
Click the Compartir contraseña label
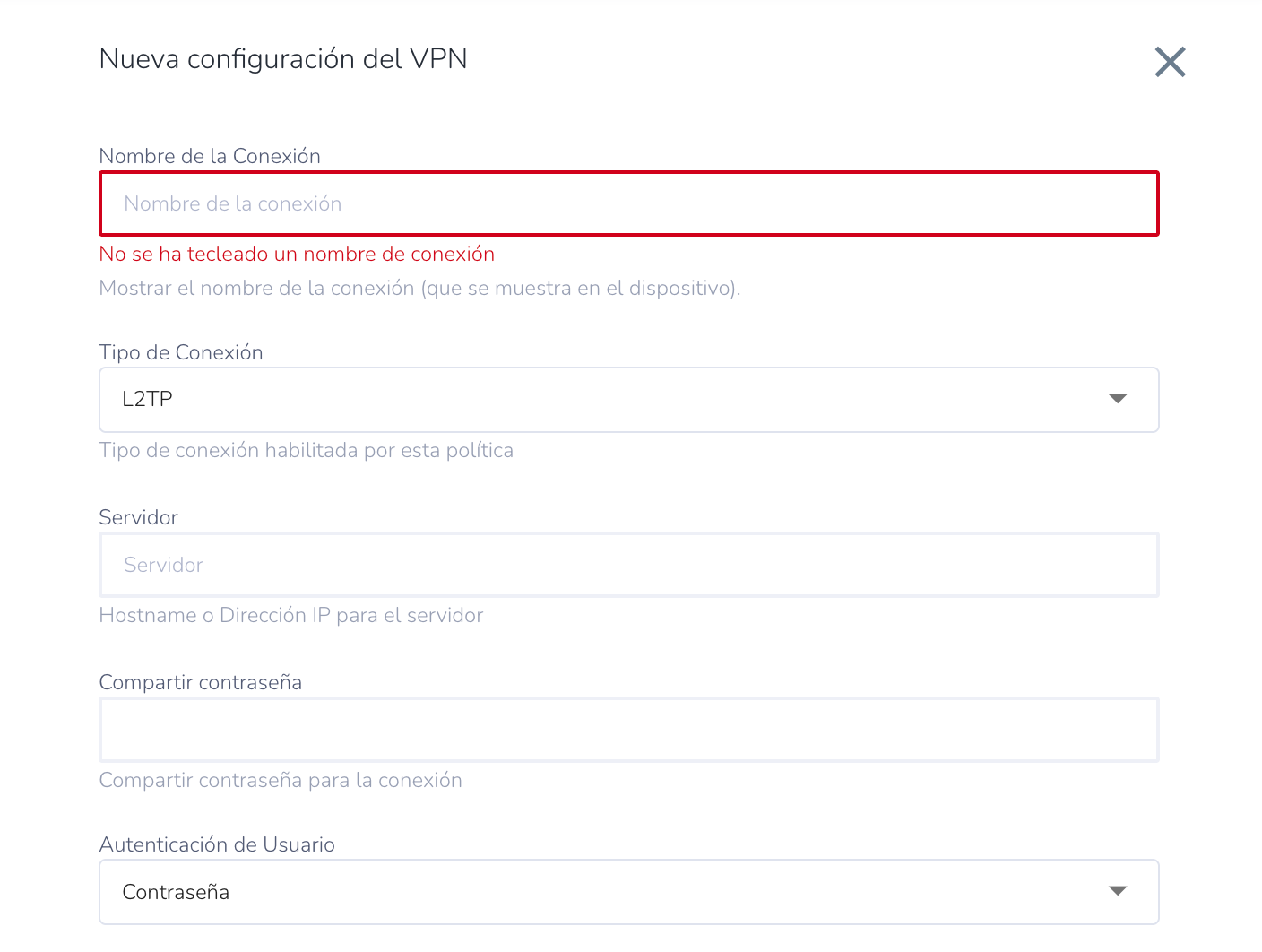coord(200,682)
